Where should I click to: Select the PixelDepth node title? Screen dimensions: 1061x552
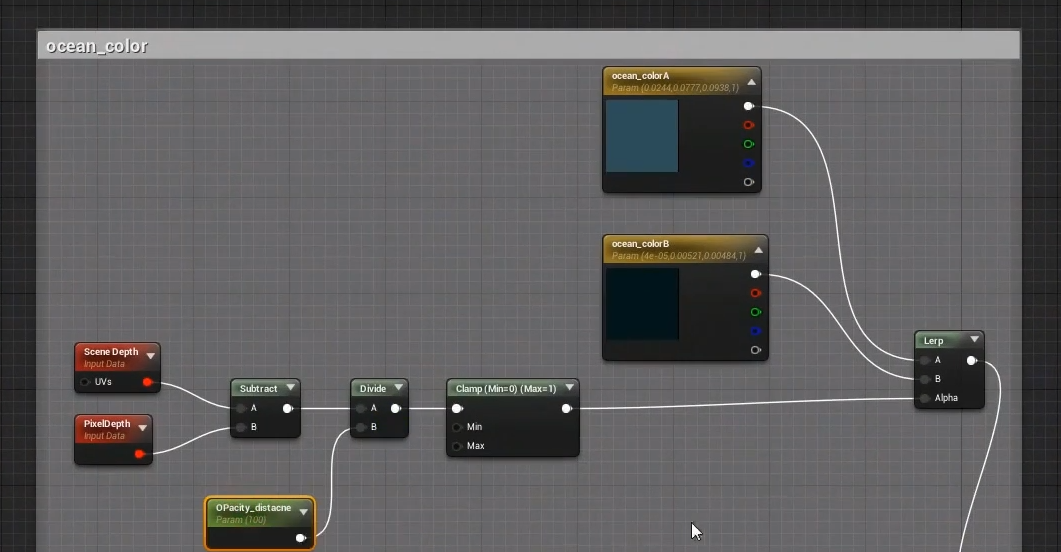(107, 423)
